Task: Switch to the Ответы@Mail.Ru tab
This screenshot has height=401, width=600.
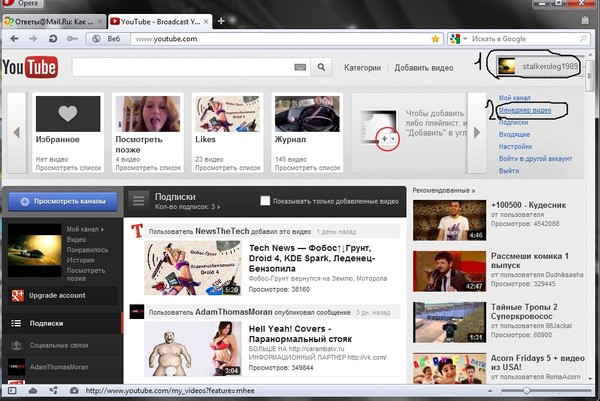Action: 53,21
